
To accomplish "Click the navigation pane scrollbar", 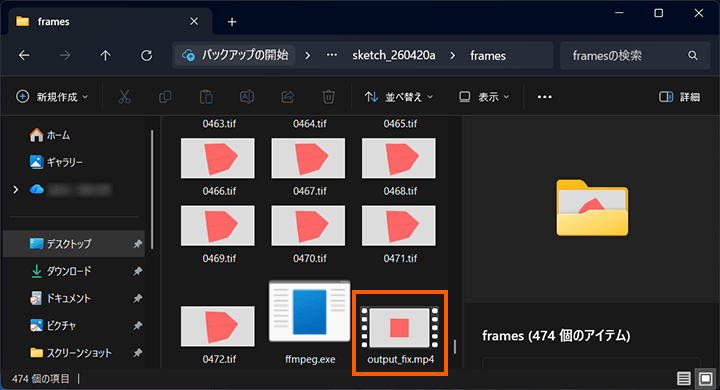I will click(152, 189).
